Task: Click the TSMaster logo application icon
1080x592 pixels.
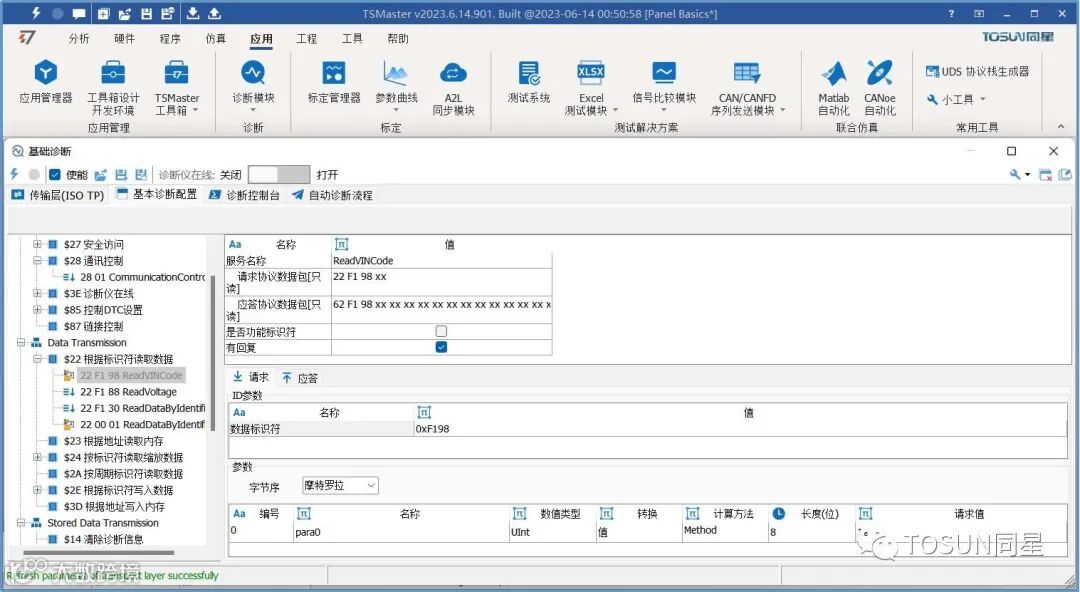Action: tap(26, 38)
